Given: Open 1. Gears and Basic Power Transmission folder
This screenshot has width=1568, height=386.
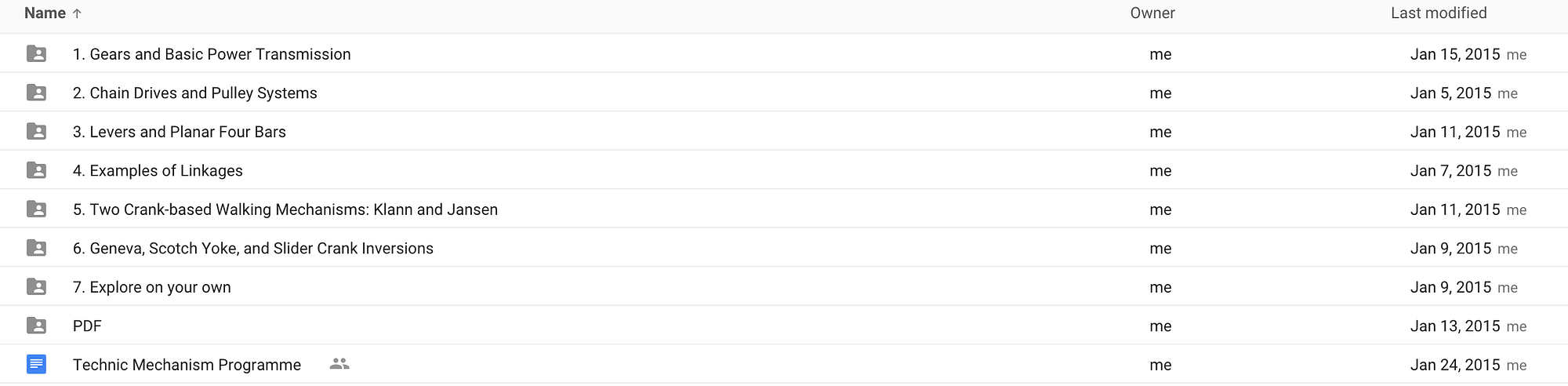Looking at the screenshot, I should click(x=212, y=54).
